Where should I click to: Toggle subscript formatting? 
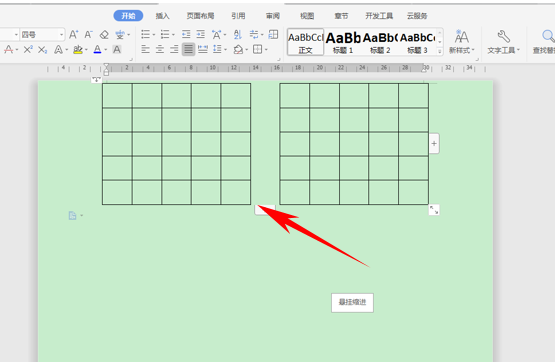[42, 50]
